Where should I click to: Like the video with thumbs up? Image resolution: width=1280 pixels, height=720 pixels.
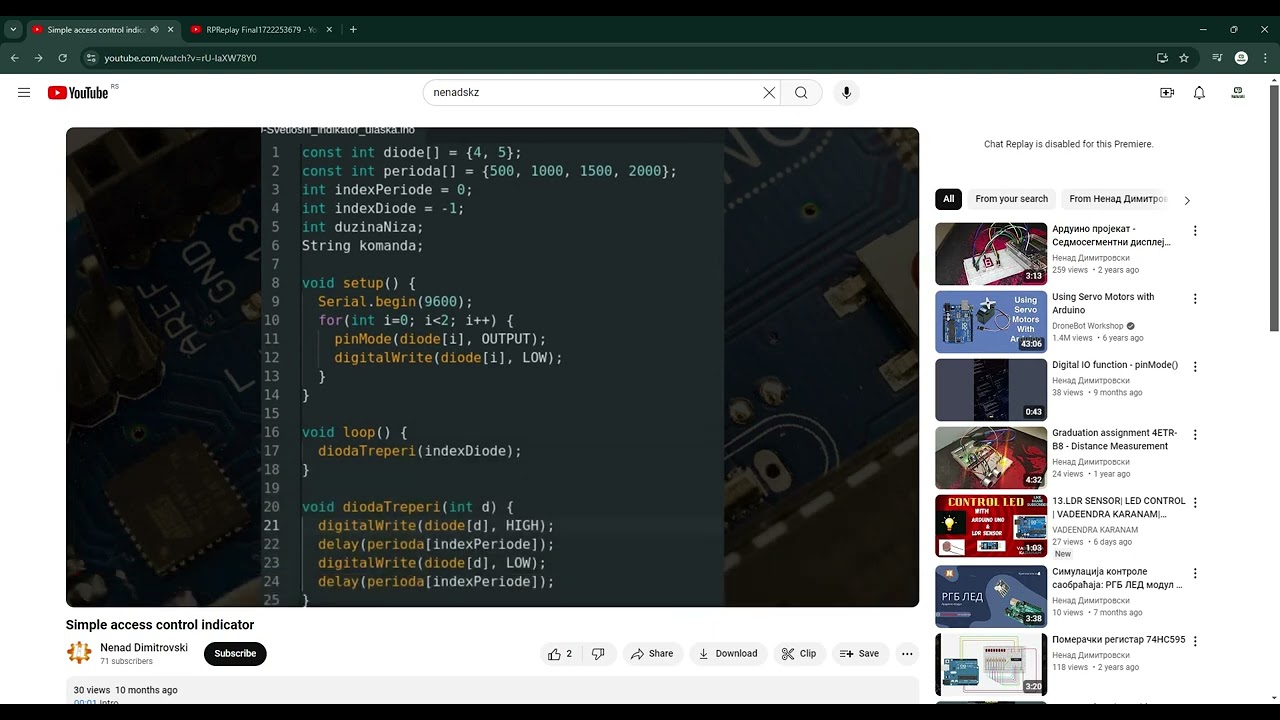[560, 654]
